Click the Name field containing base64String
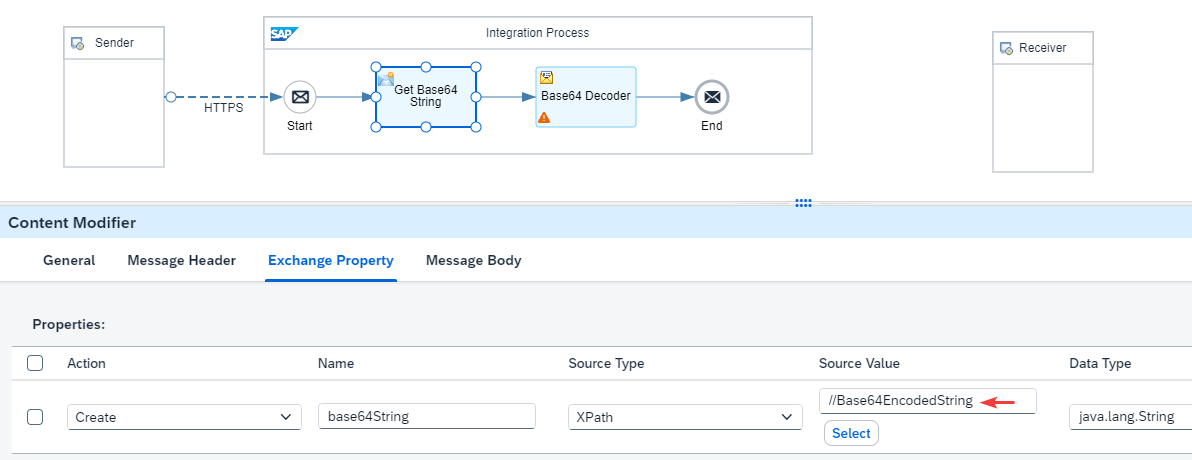Screen dimensions: 1192x460 pos(427,417)
